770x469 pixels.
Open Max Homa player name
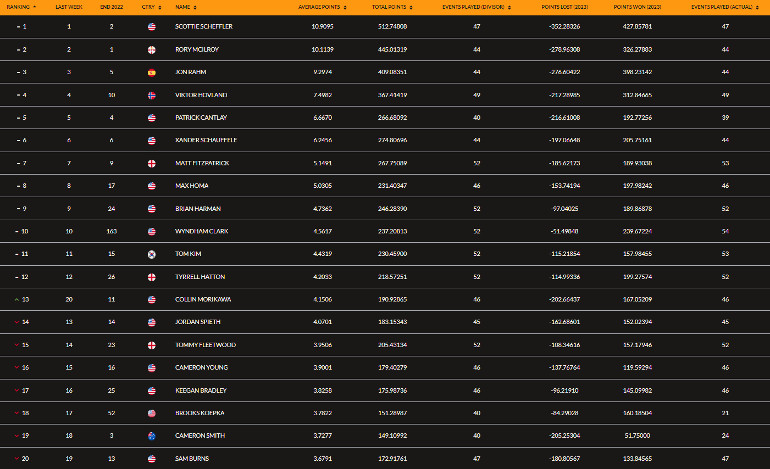tap(192, 186)
